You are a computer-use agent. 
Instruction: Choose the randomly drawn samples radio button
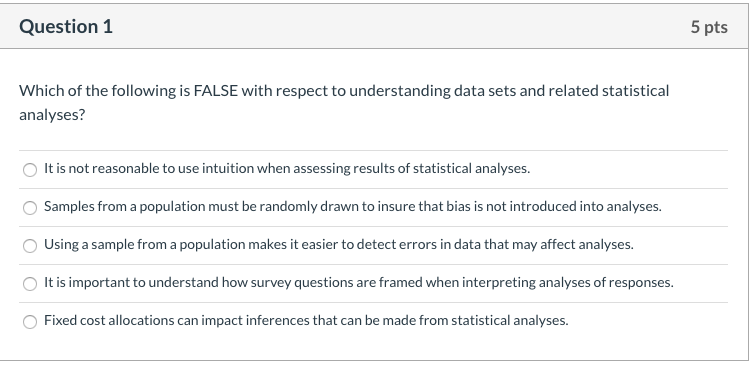(x=30, y=207)
